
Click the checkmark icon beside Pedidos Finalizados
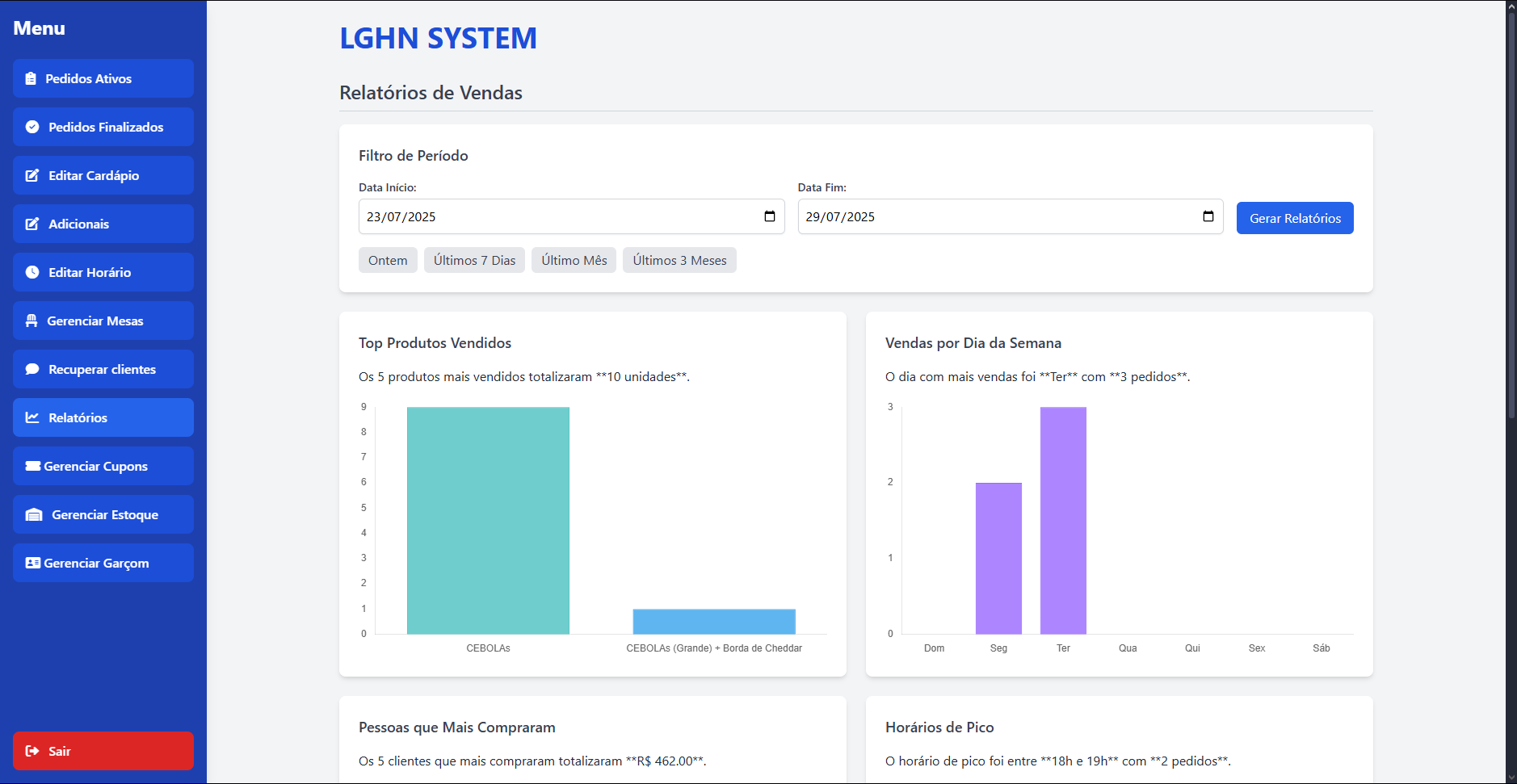click(32, 127)
